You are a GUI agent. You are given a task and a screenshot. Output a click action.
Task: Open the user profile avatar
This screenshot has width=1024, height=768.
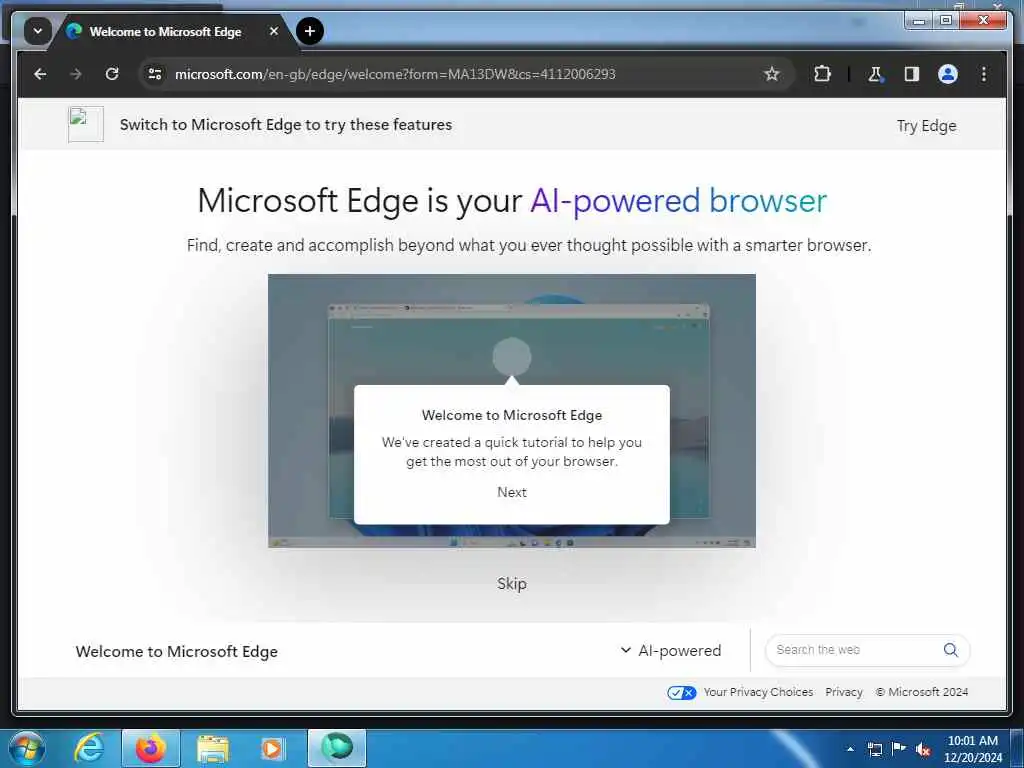948,74
